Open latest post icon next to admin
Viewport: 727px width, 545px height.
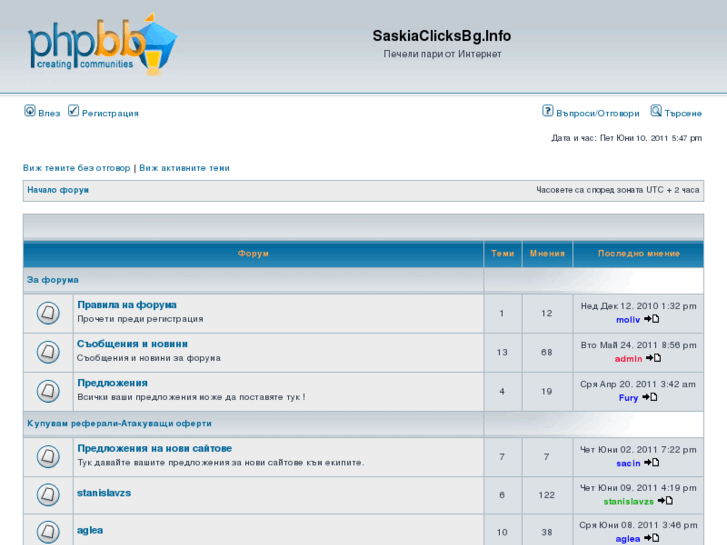click(654, 358)
